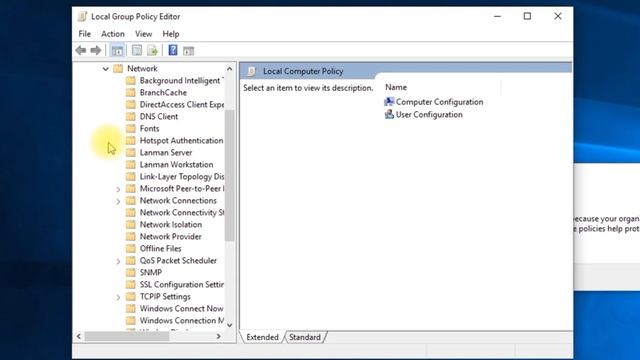Screen dimensions: 640x360
Task: Open the Action menu
Action: (x=113, y=34)
